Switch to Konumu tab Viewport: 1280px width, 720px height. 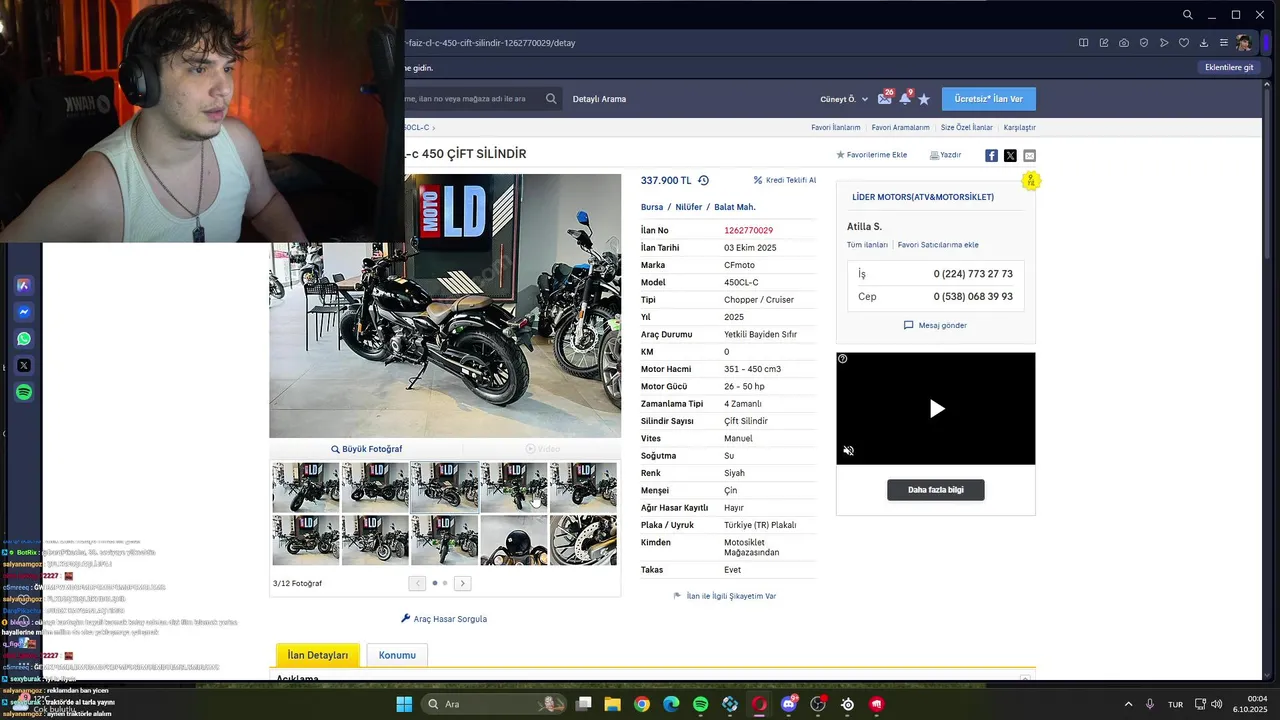[397, 655]
